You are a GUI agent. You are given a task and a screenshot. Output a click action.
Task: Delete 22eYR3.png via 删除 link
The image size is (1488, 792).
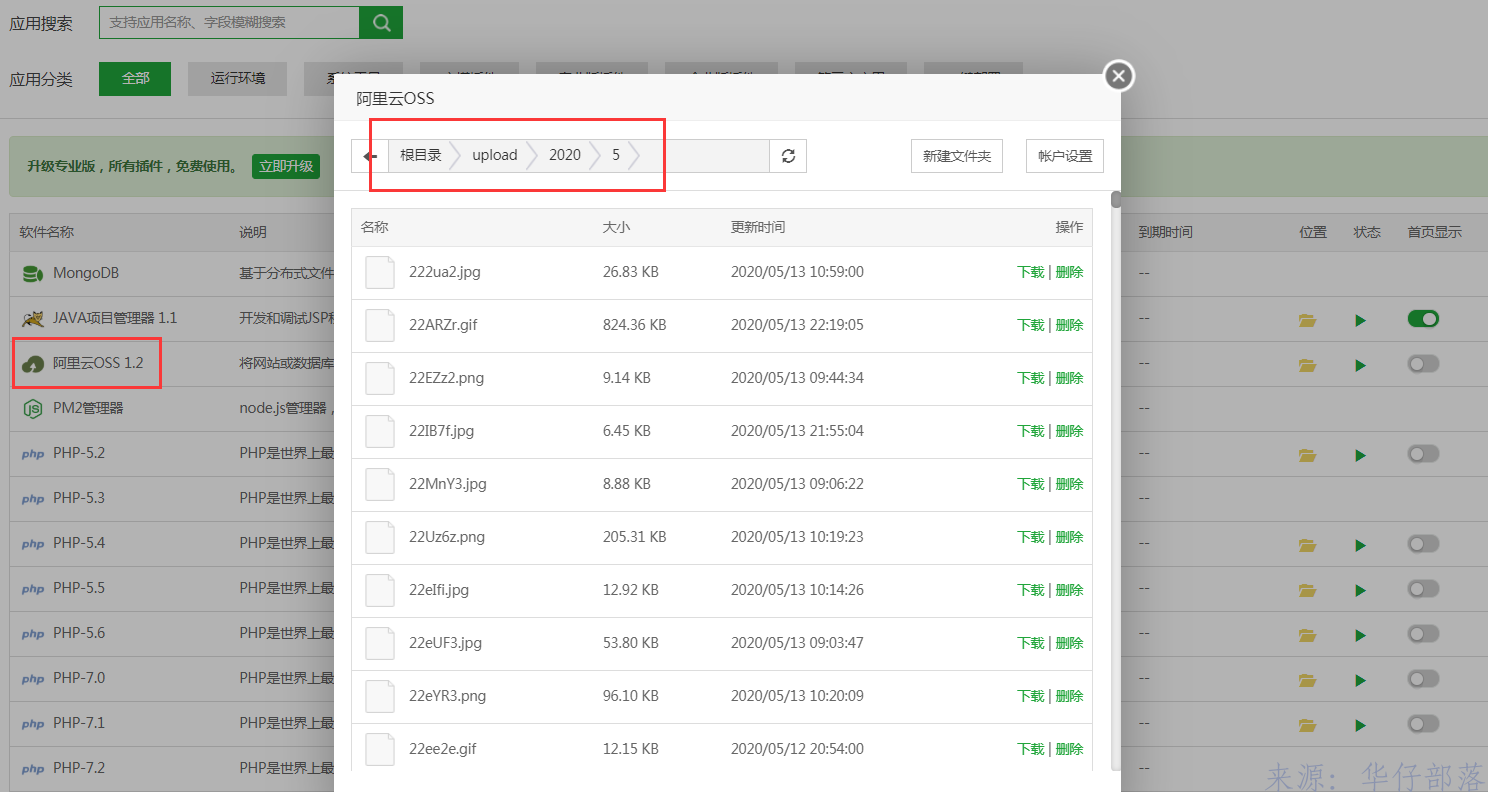click(1070, 696)
